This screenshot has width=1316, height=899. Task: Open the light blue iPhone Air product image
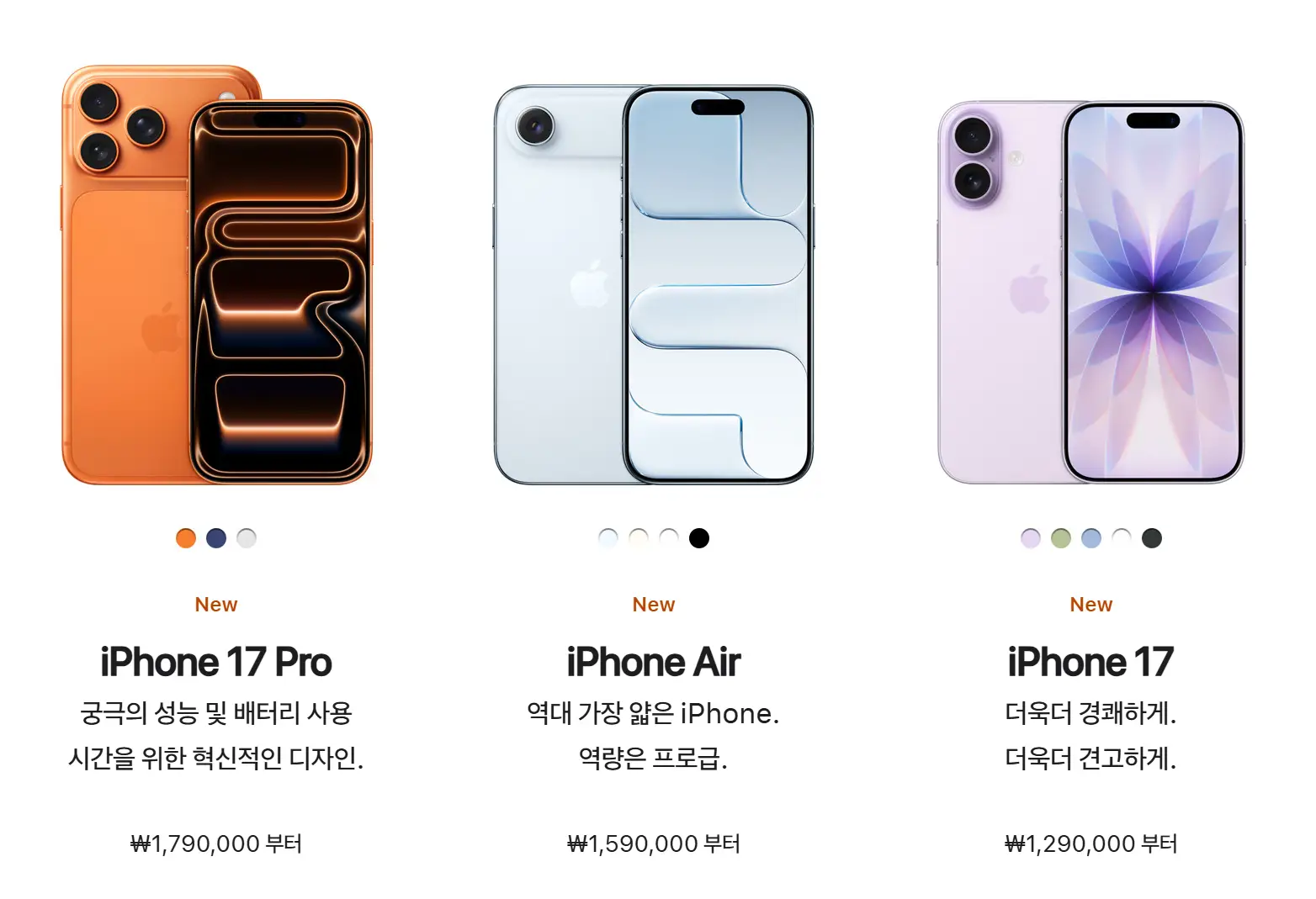[x=654, y=284]
